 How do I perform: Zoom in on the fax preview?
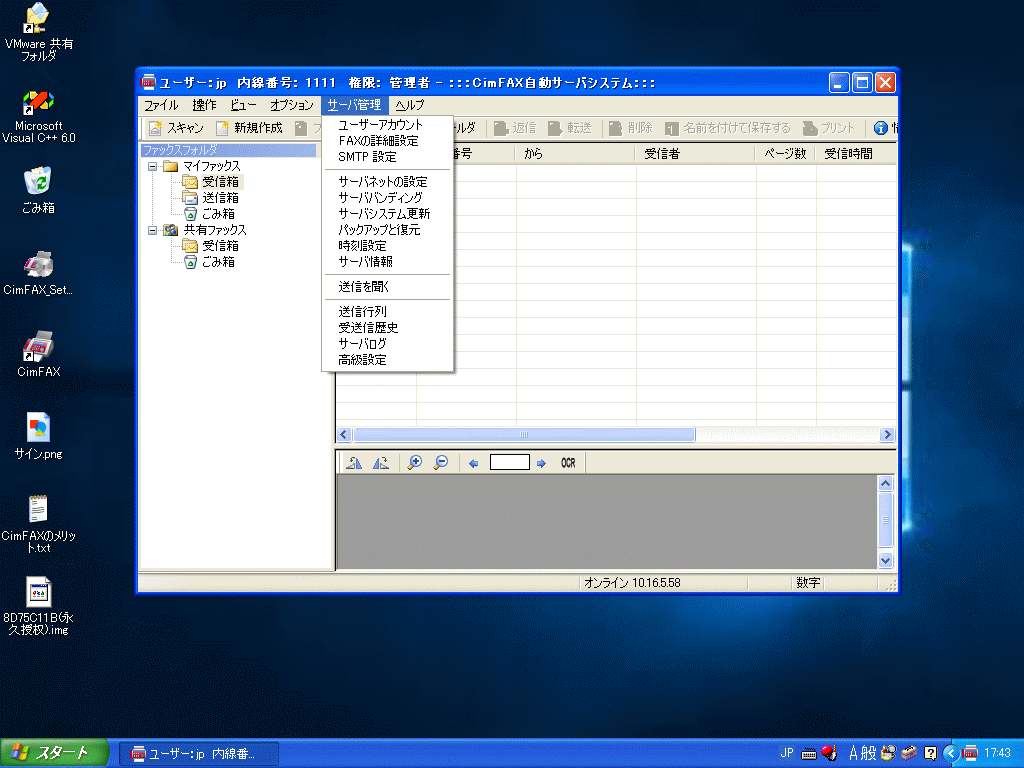[x=415, y=463]
